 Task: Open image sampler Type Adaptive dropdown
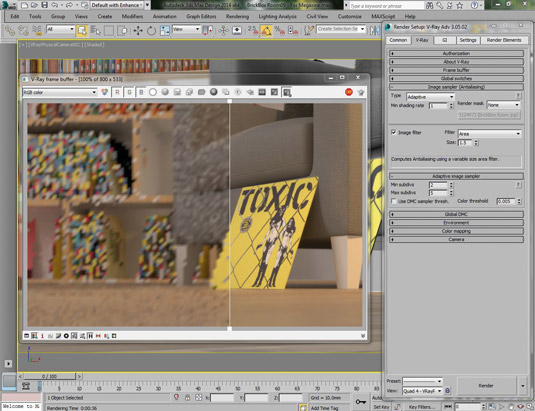tap(430, 97)
